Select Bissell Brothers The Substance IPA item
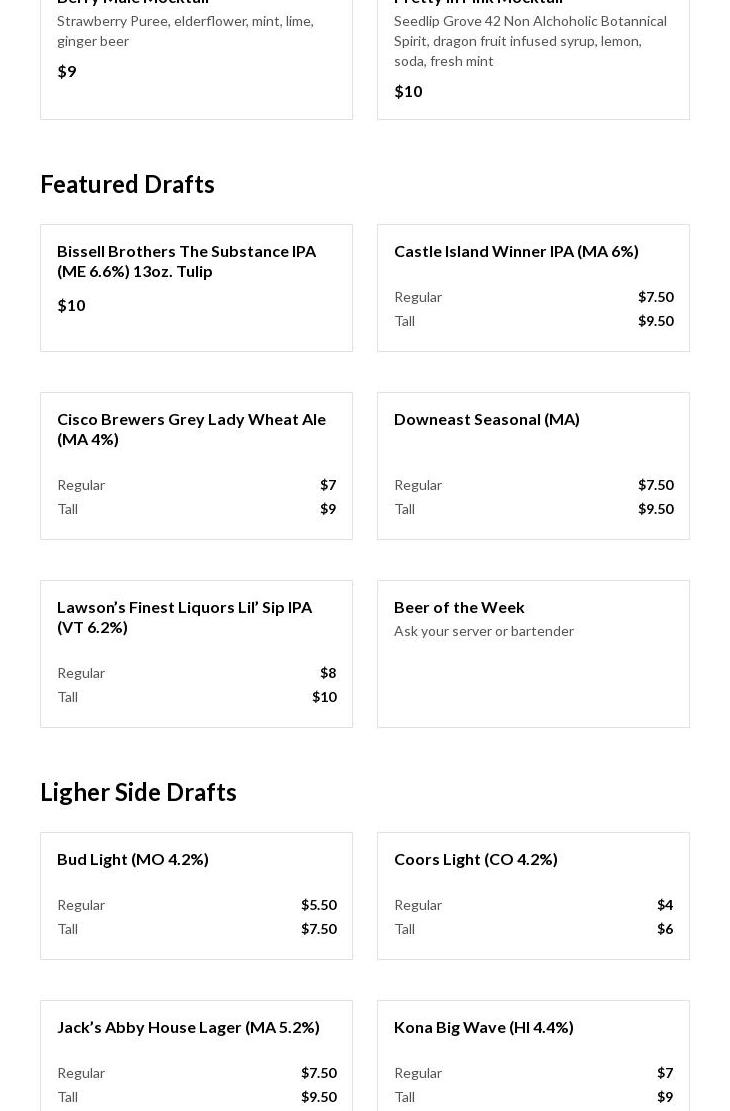730x1111 pixels. (x=186, y=261)
